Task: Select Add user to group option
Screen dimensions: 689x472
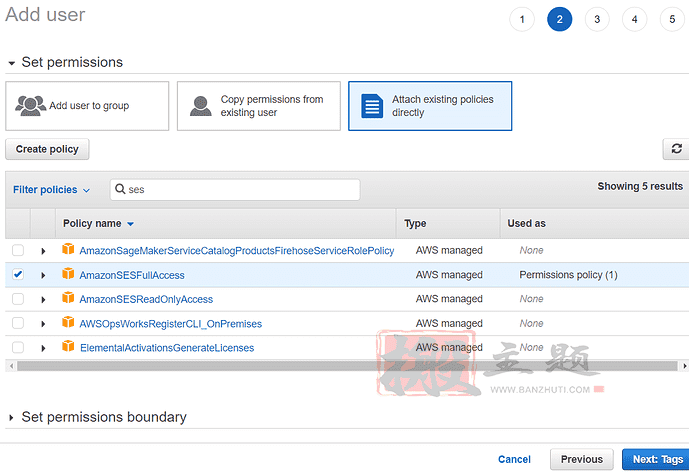Action: pos(87,106)
